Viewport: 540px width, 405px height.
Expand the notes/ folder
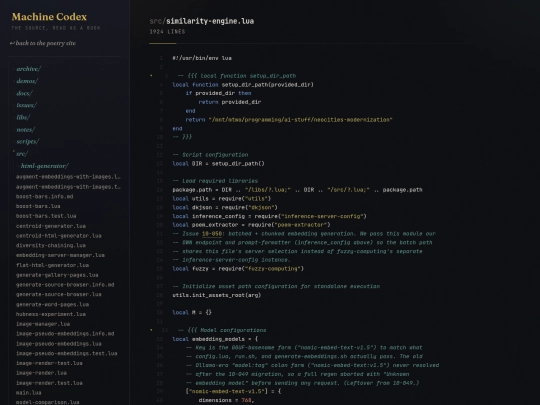(25, 129)
